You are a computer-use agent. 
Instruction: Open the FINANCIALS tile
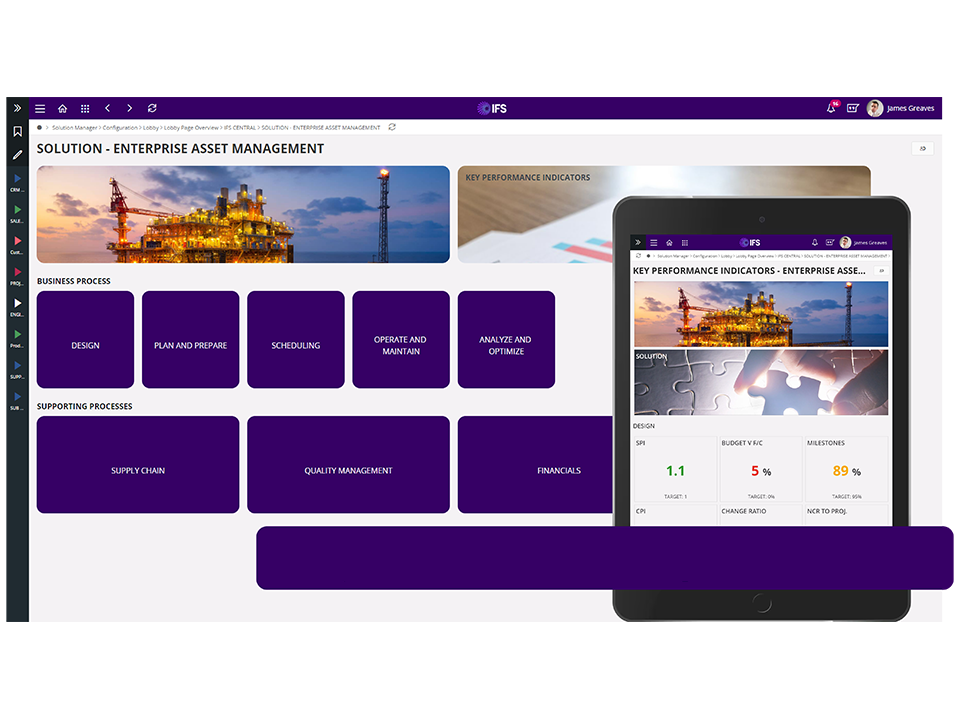536,465
